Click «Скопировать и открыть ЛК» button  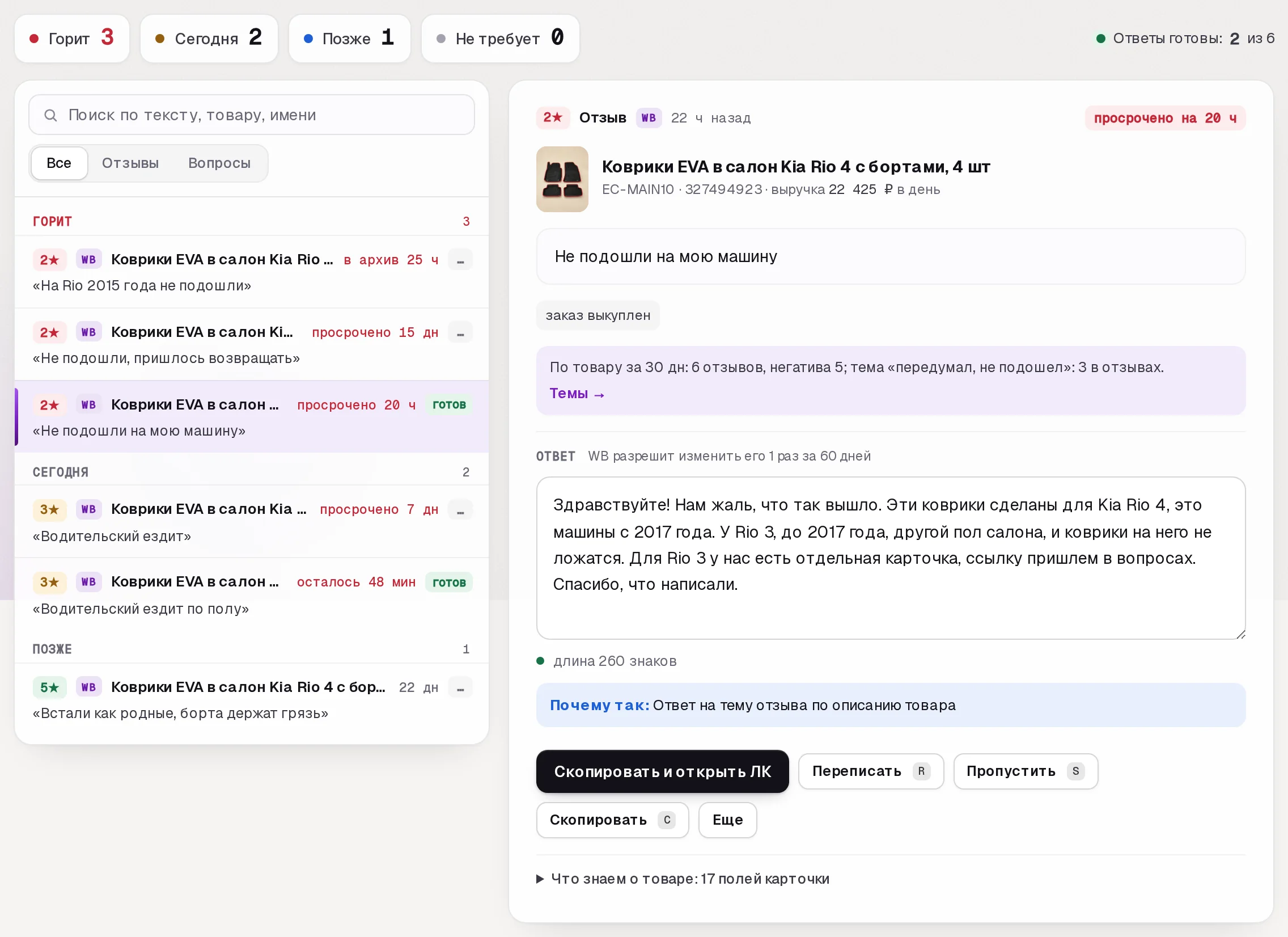coord(662,771)
